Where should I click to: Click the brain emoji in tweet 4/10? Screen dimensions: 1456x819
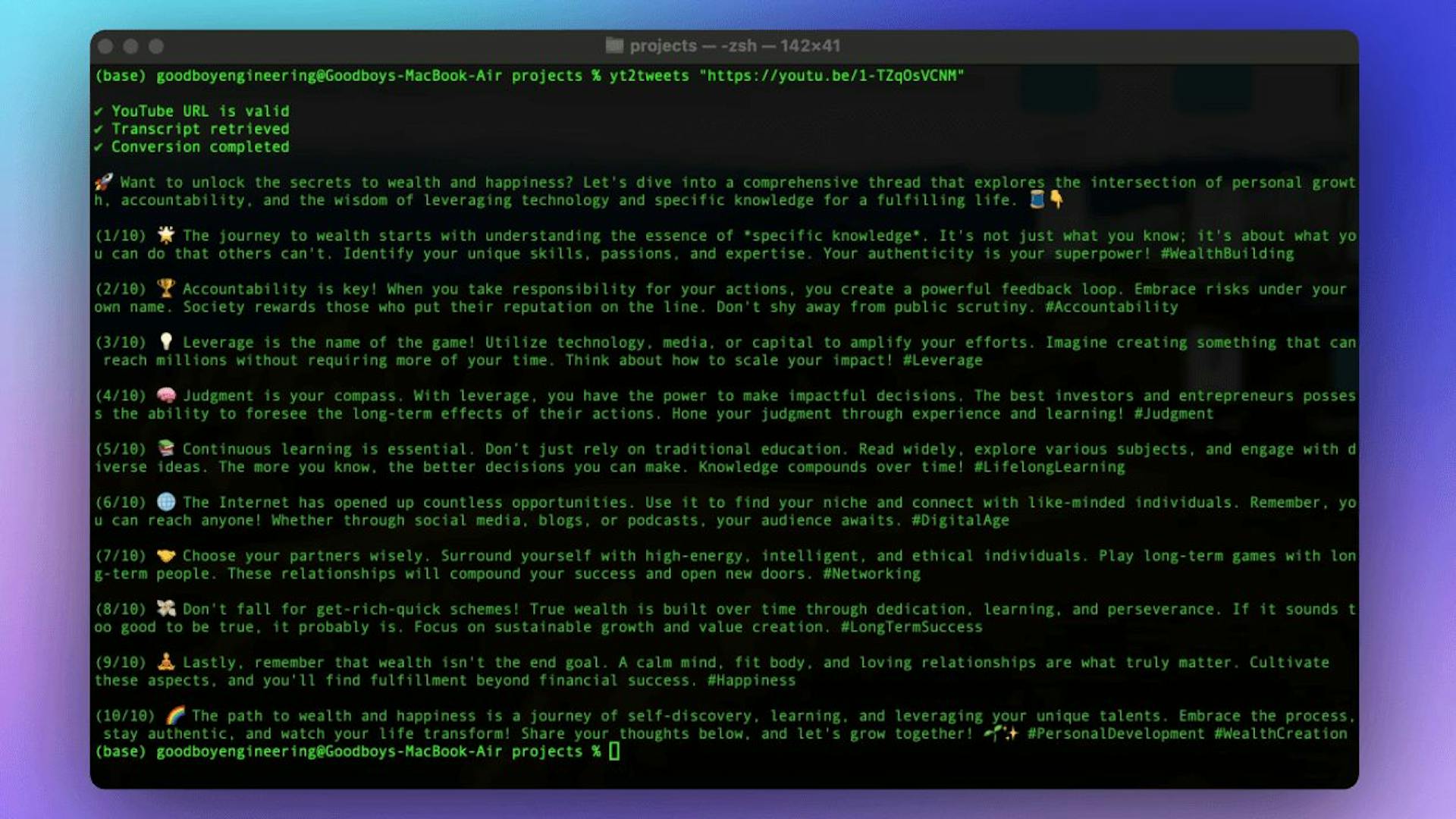point(165,395)
